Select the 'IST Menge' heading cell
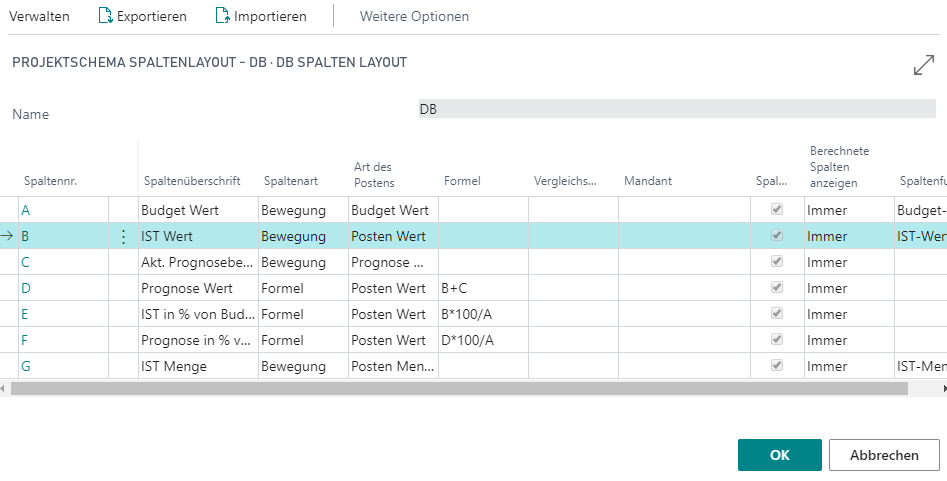The width and height of the screenshot is (947, 481). [199, 366]
